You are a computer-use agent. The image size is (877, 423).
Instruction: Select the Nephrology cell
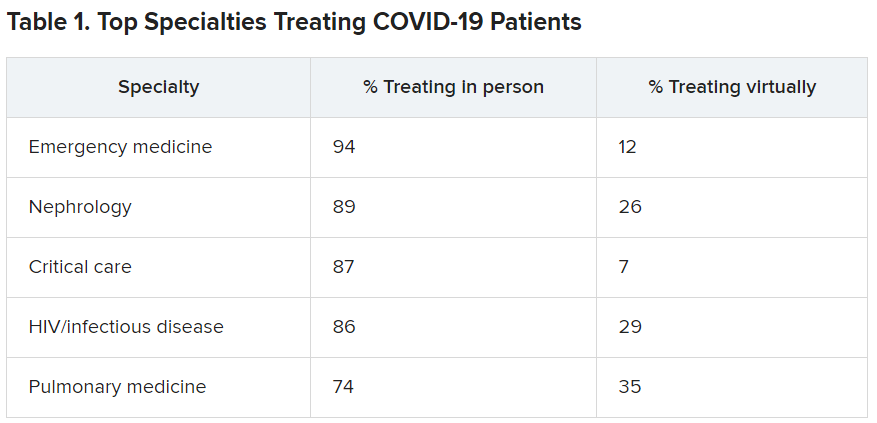pyautogui.click(x=80, y=207)
